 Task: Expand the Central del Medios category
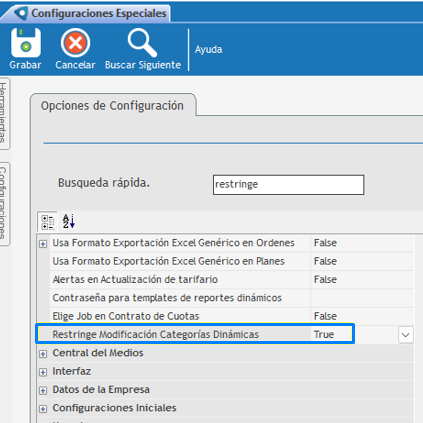43,354
